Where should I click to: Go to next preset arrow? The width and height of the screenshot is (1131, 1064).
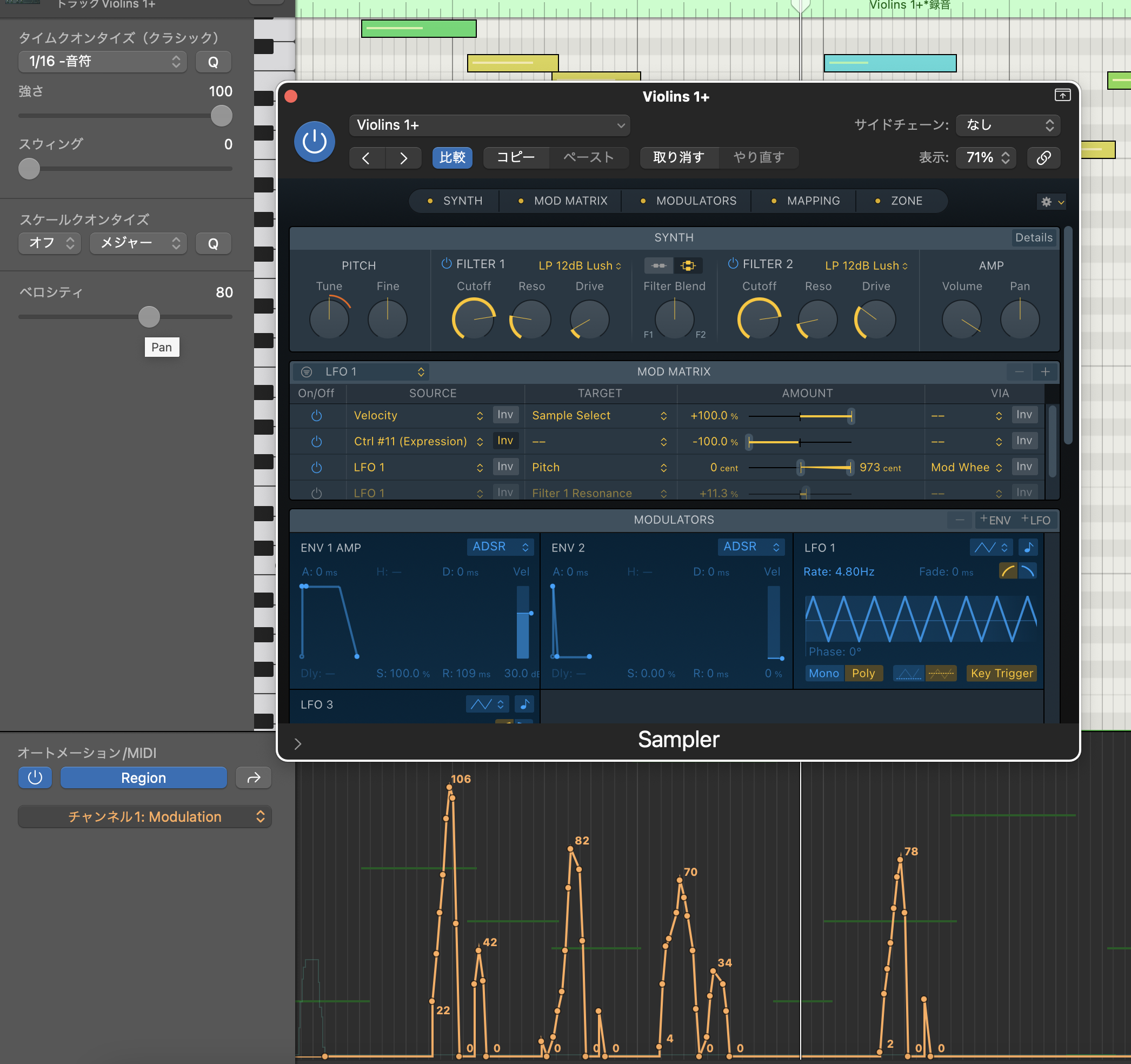[x=403, y=158]
